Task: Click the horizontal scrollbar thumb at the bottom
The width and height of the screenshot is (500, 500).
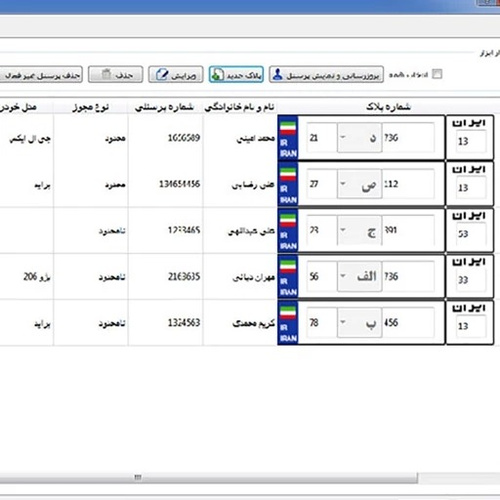Action: 208,477
